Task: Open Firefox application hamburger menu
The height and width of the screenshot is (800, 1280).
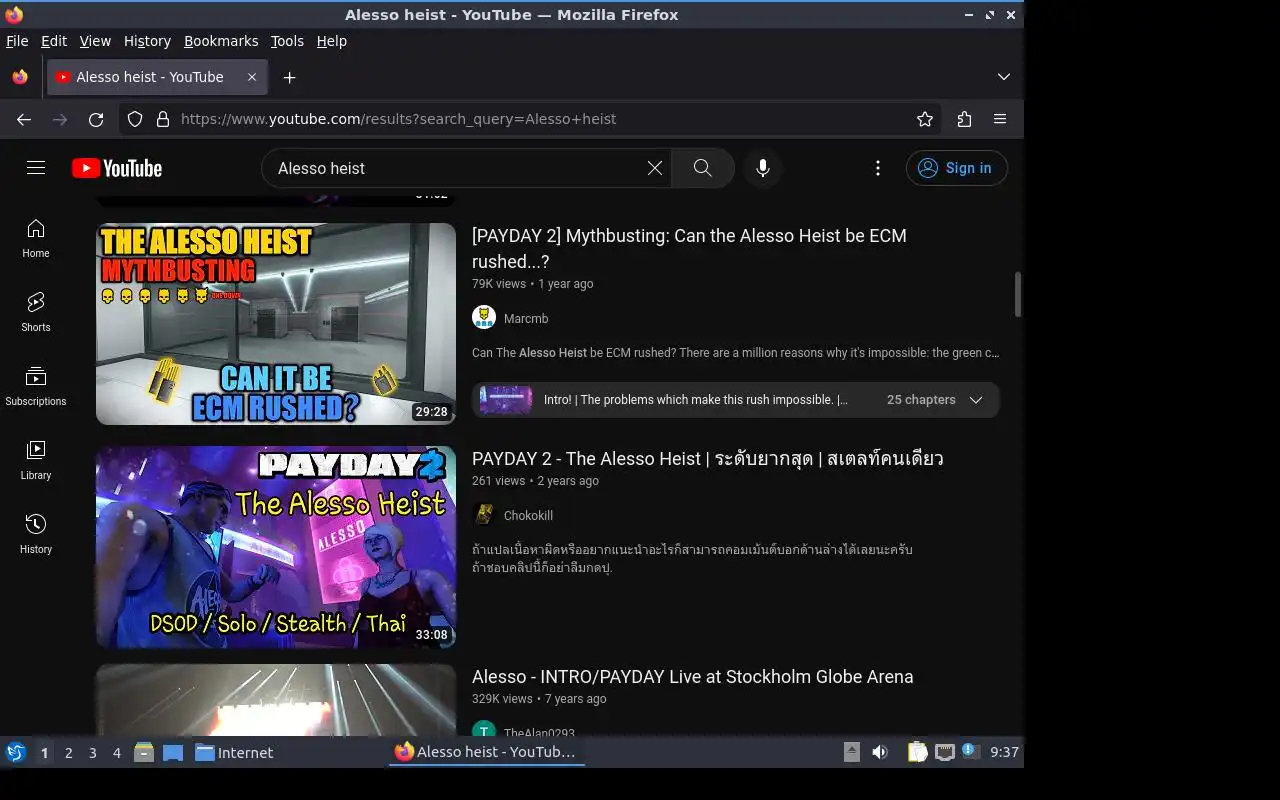Action: pos(1000,119)
